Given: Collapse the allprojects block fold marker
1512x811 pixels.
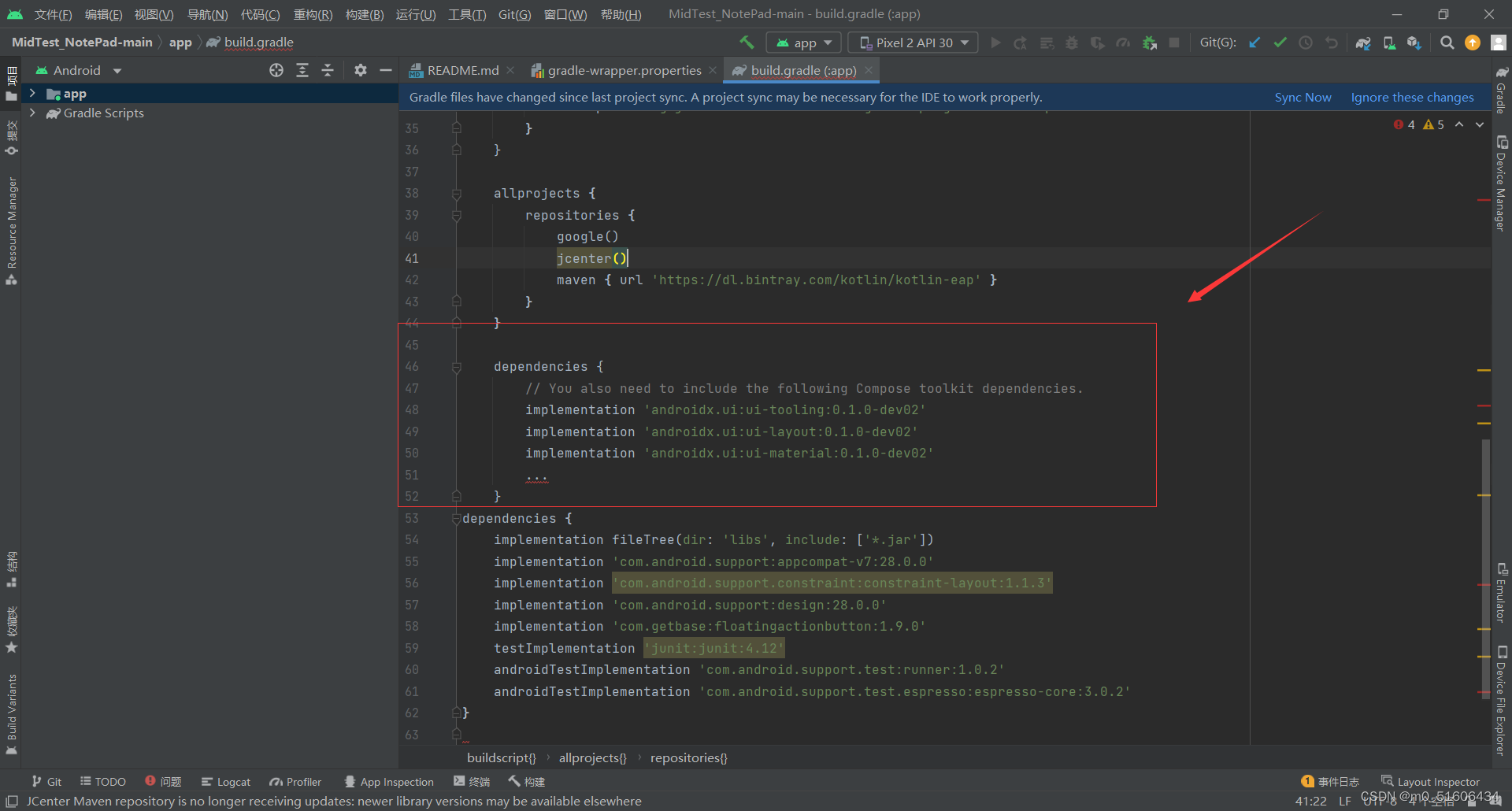Looking at the screenshot, I should [457, 194].
